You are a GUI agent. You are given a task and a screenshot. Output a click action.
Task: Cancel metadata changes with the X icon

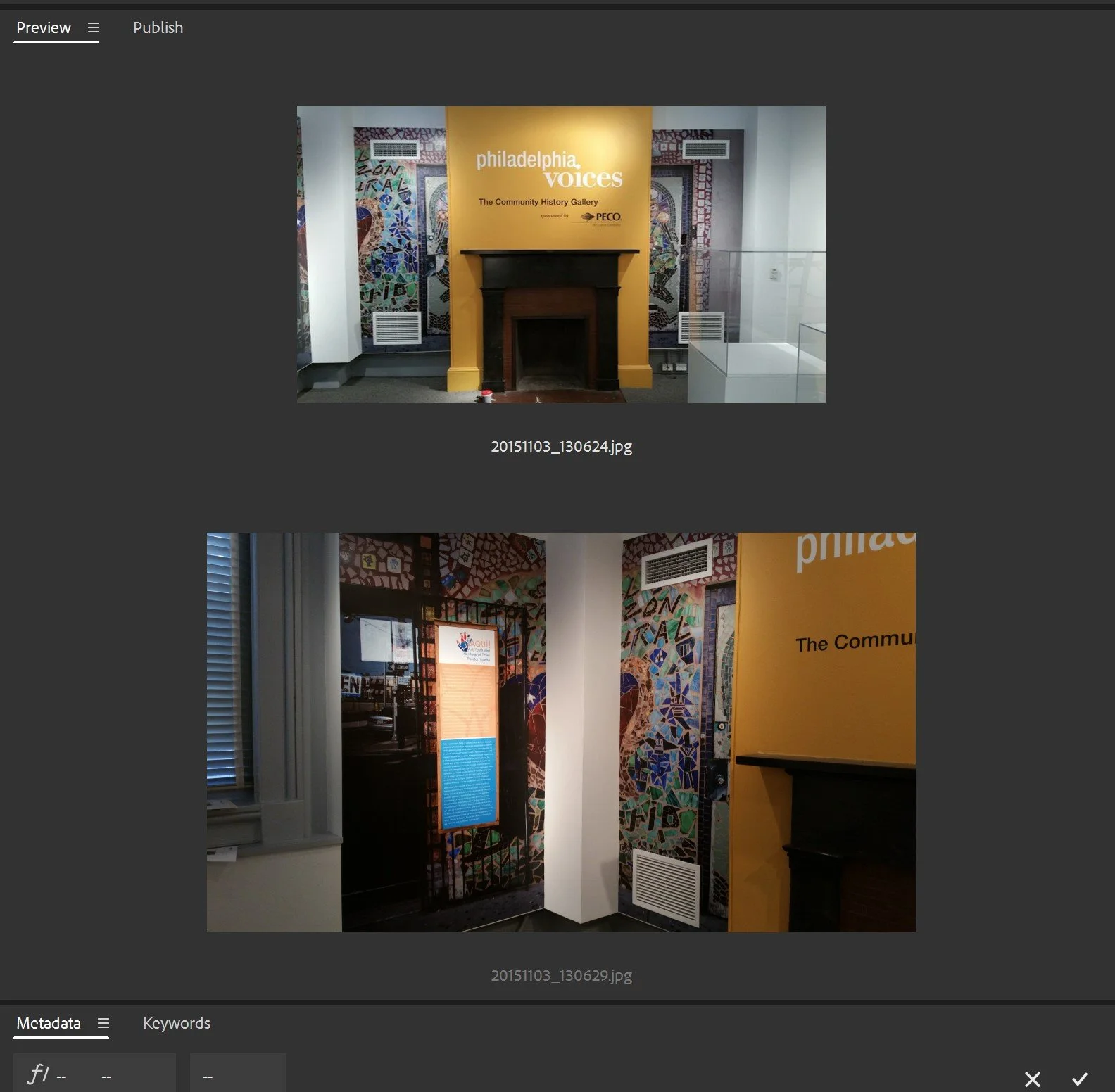pyautogui.click(x=1033, y=1079)
